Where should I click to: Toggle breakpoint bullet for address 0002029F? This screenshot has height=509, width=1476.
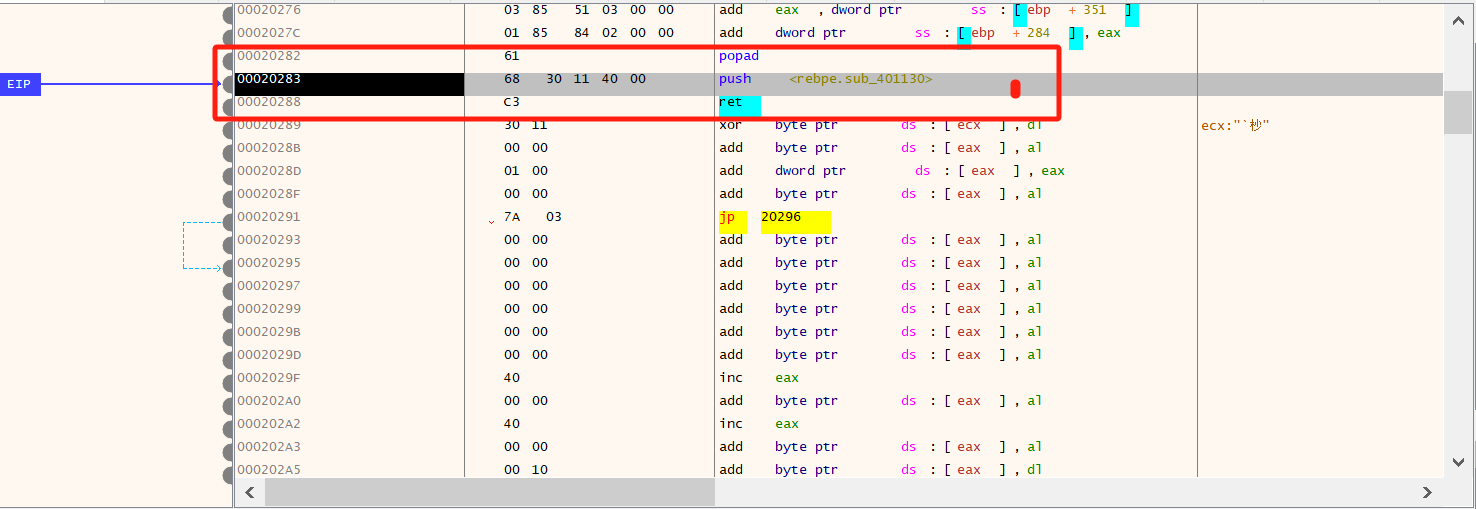(x=229, y=384)
